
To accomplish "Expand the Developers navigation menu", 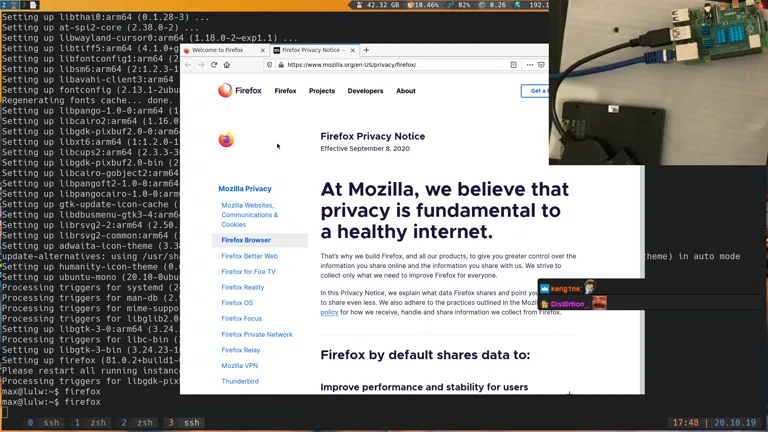I will (x=365, y=91).
